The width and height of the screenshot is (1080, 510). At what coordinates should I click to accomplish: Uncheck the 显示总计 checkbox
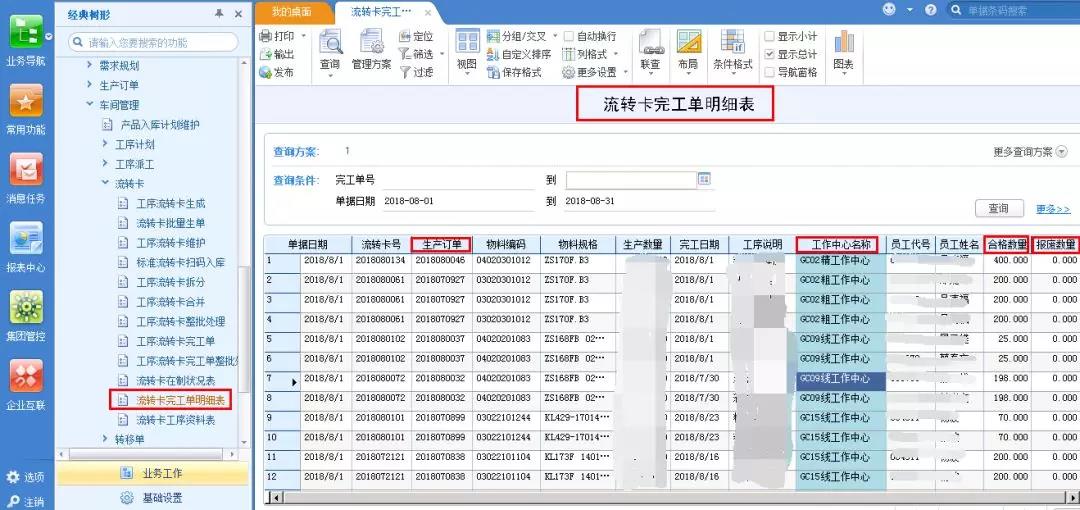(770, 54)
